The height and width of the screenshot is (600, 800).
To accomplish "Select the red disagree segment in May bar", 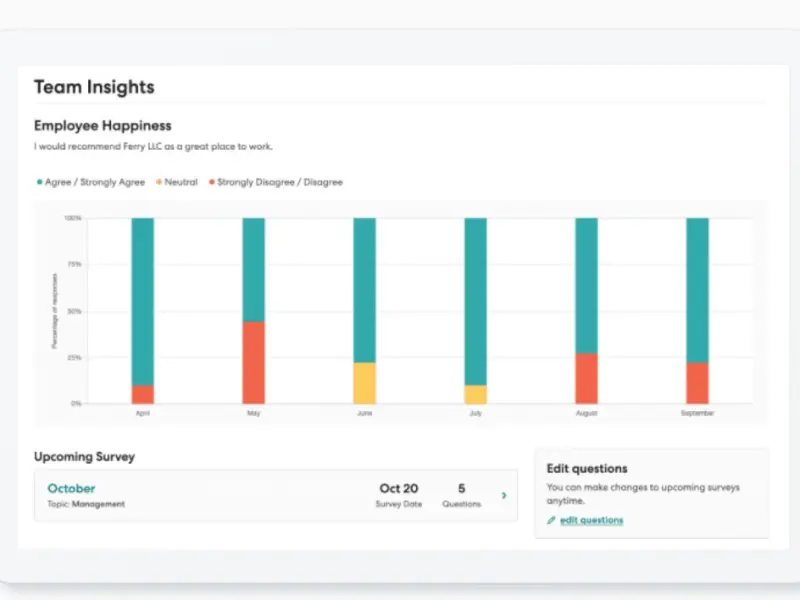I will coord(254,362).
